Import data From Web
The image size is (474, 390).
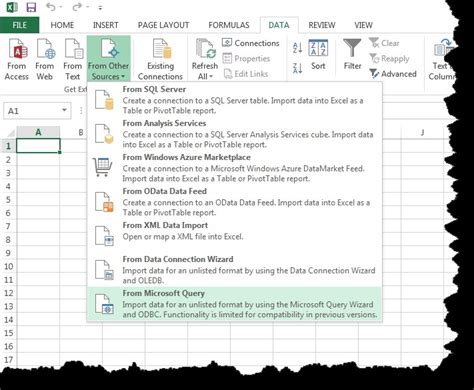pos(45,59)
